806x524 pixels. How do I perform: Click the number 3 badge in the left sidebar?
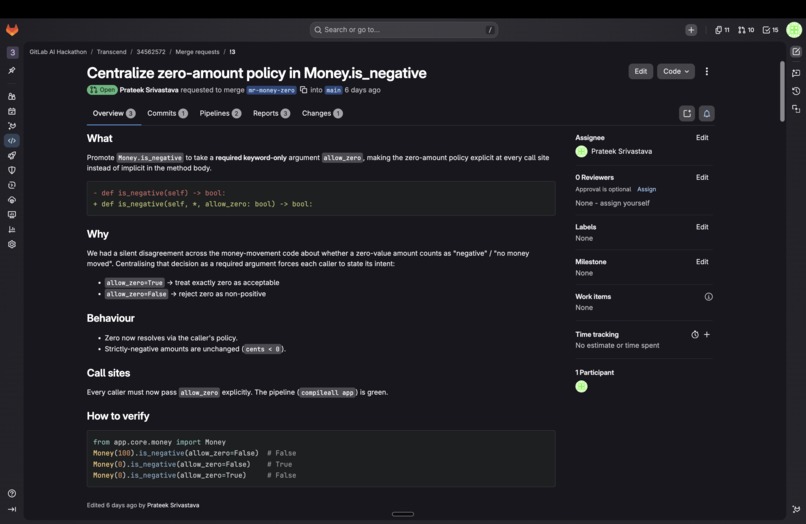click(12, 52)
